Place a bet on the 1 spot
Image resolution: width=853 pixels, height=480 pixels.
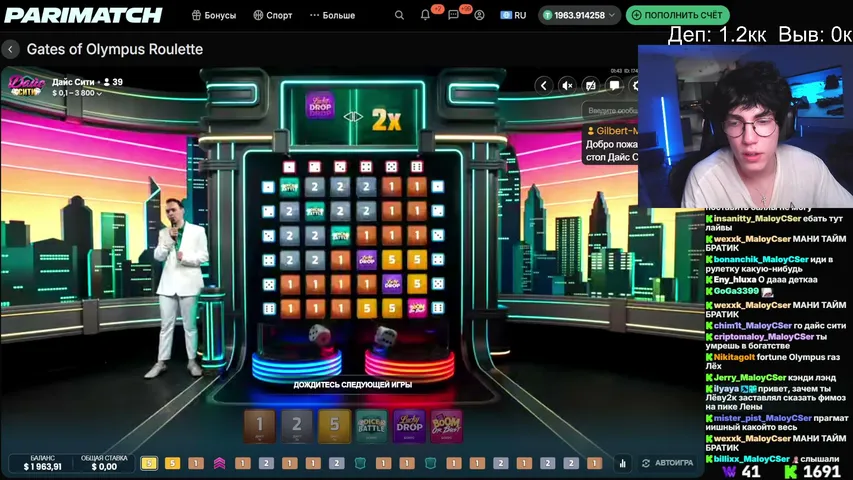tap(259, 425)
